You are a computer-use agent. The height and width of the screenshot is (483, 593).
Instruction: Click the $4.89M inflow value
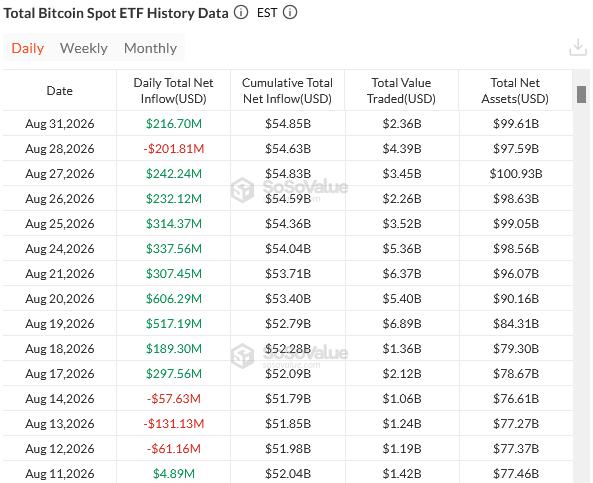point(174,473)
